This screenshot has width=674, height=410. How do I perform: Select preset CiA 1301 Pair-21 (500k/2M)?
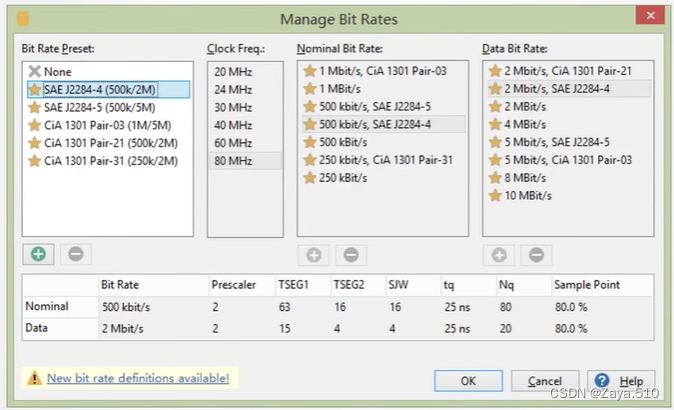tap(108, 143)
